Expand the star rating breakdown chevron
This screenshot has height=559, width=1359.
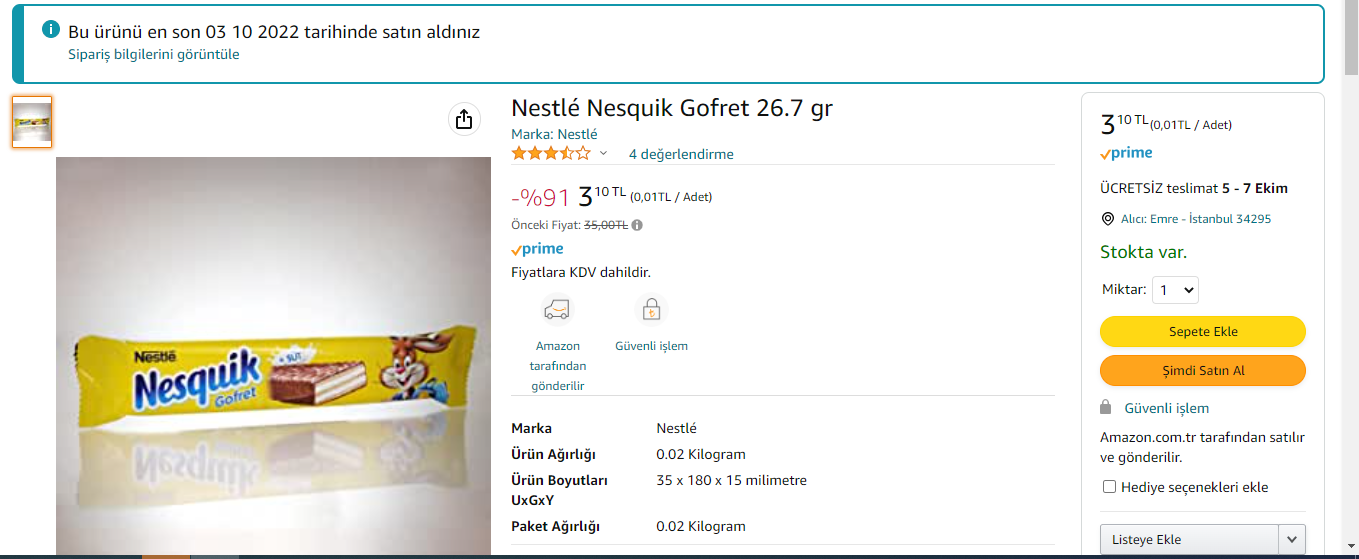pos(603,154)
